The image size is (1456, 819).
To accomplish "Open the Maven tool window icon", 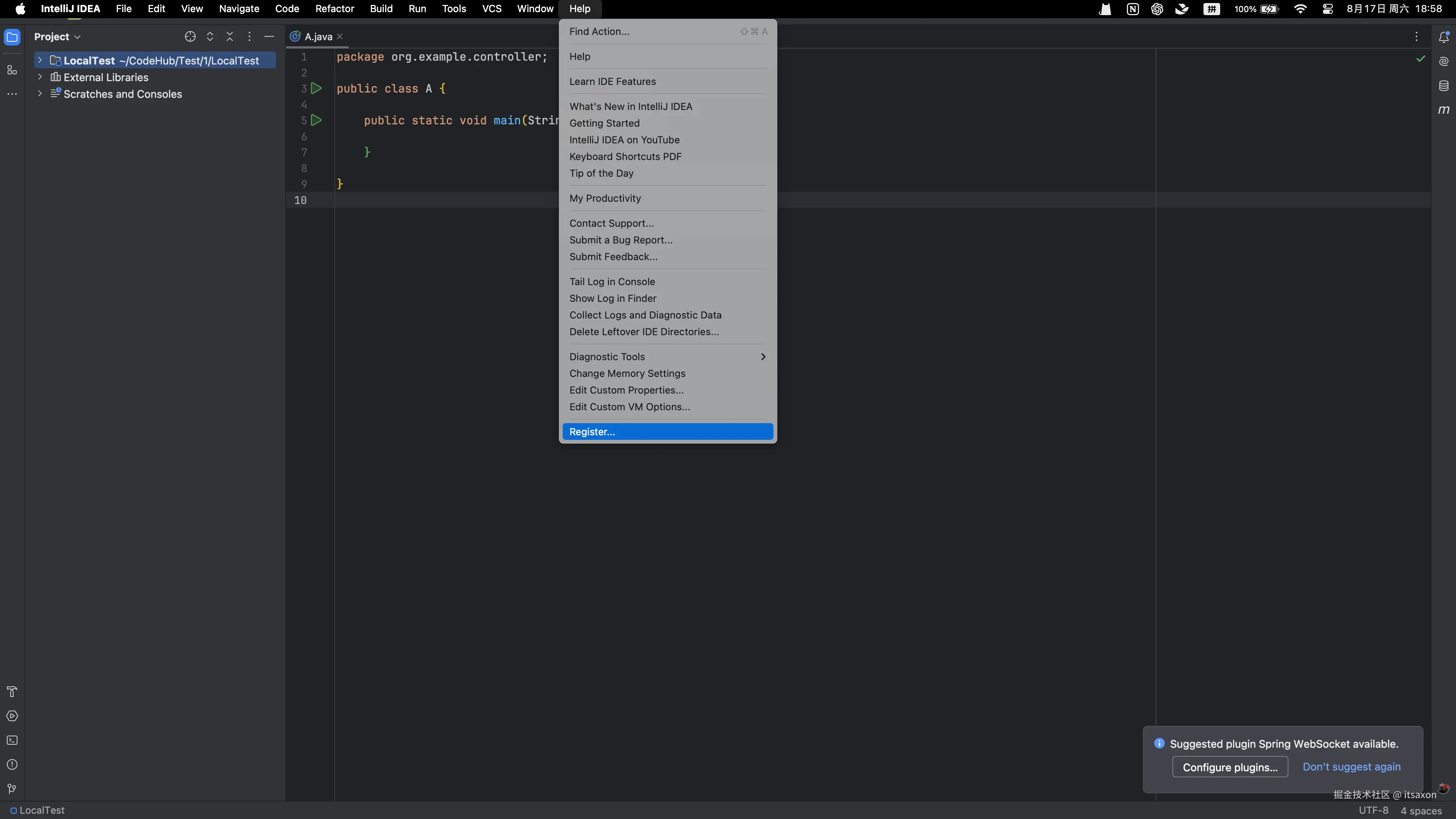I will [x=1443, y=110].
